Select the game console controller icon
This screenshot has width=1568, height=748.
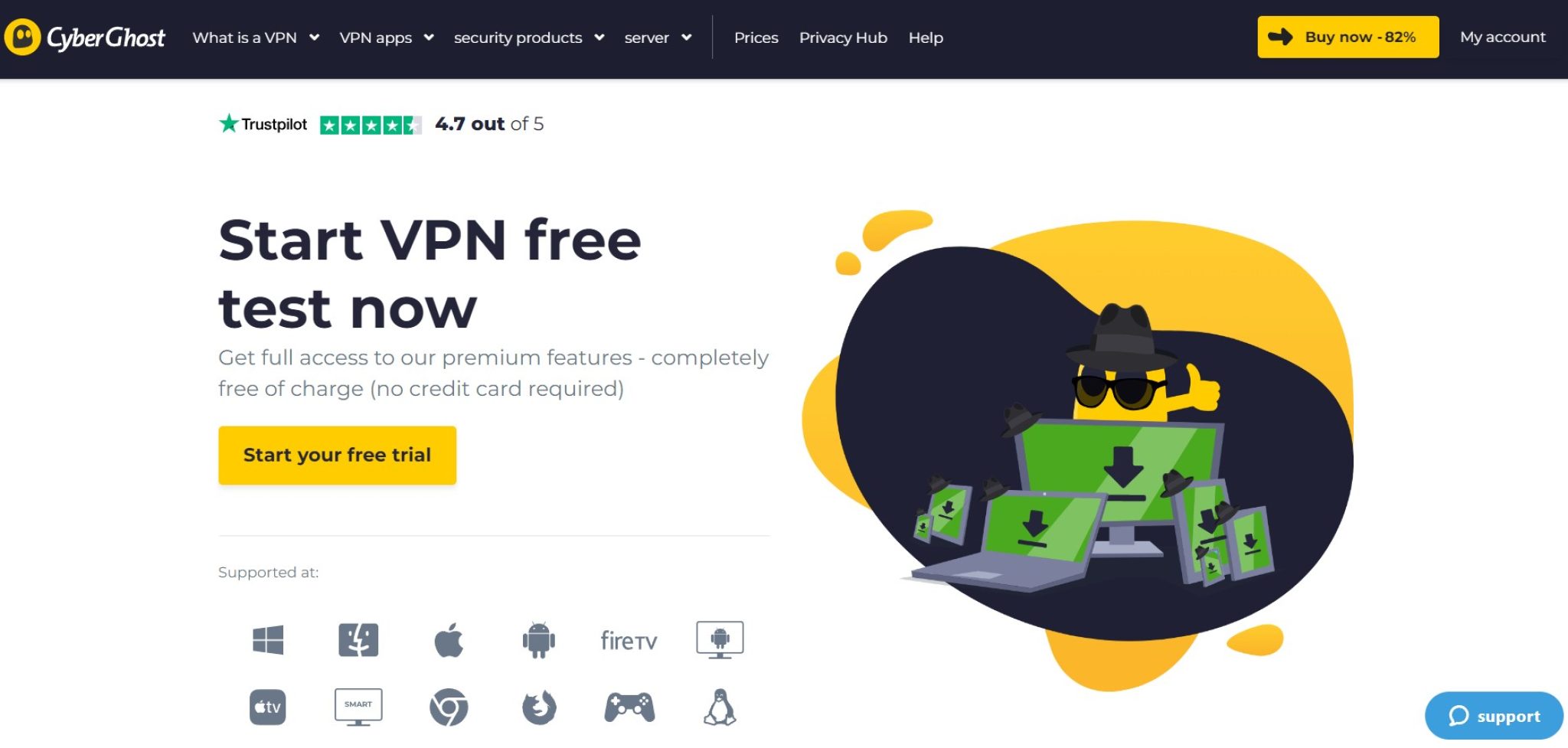click(x=629, y=707)
